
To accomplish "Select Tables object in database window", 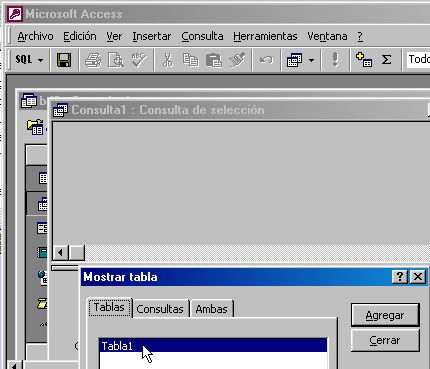I will coord(43,178).
